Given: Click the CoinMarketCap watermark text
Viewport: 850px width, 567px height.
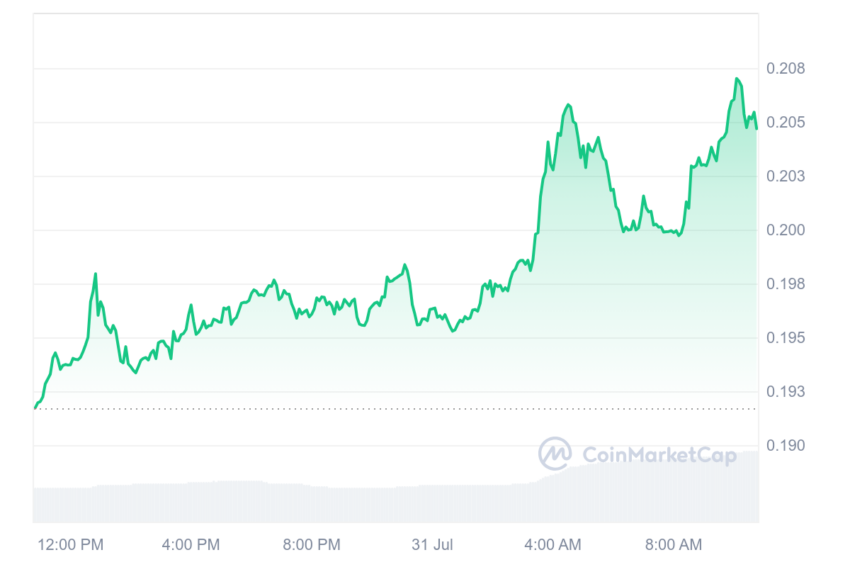Looking at the screenshot, I should point(659,455).
